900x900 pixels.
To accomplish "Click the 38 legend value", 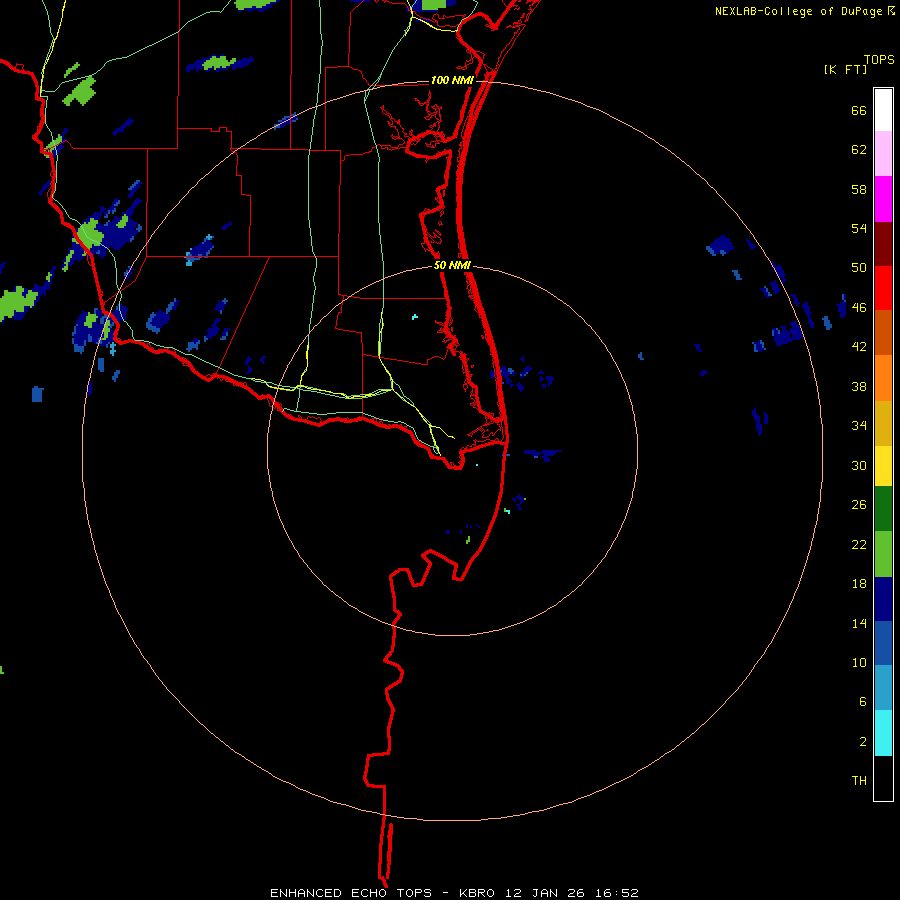I will pos(859,386).
